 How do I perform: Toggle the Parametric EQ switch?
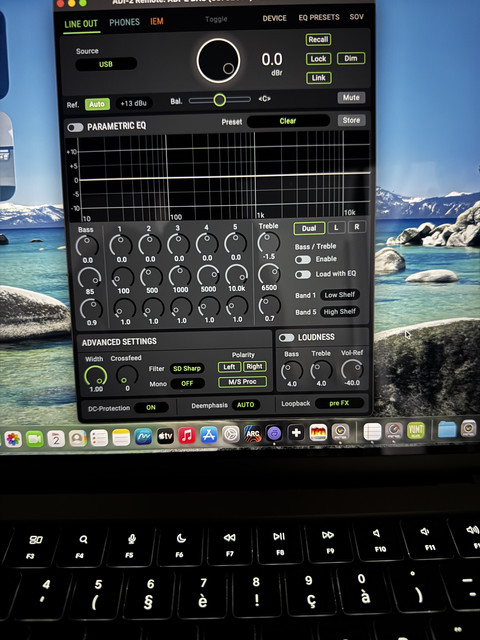click(x=75, y=127)
